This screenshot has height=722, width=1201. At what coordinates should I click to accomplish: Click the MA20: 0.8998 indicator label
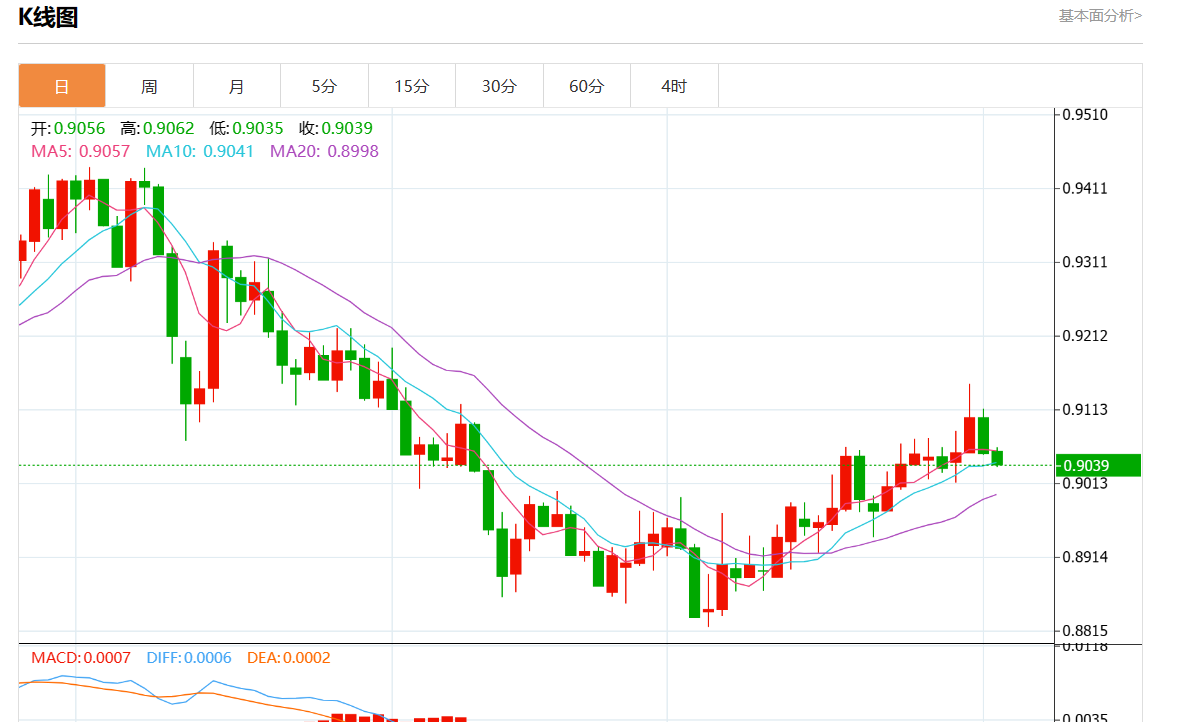tap(324, 151)
